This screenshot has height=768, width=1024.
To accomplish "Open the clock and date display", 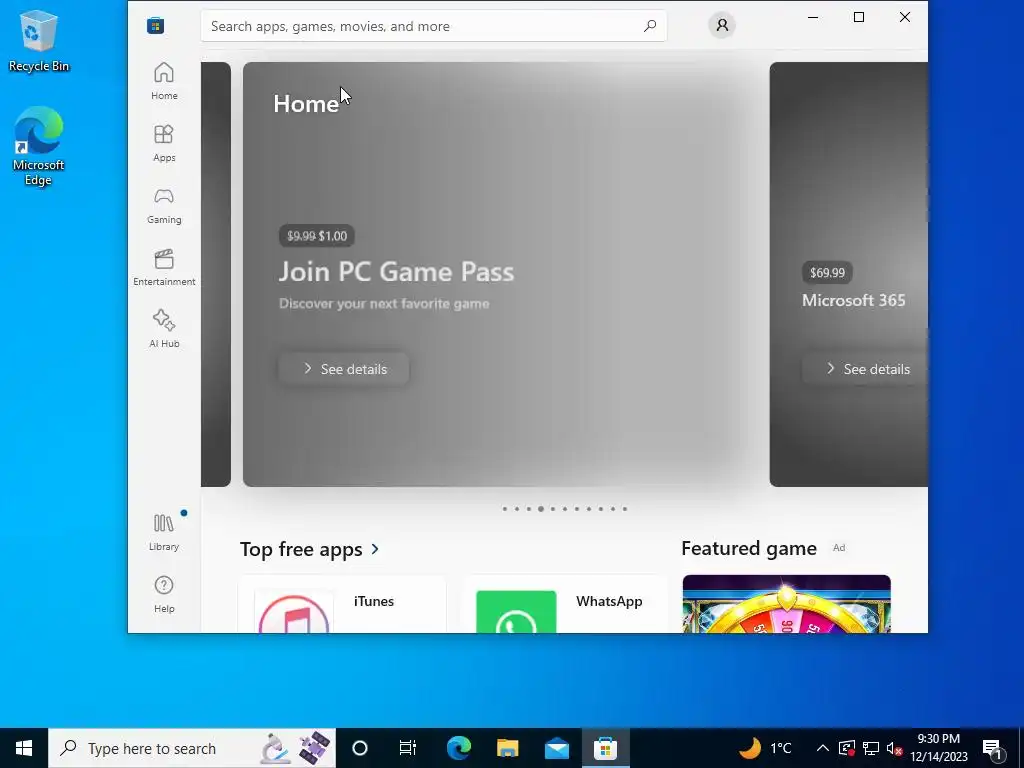I will pos(938,748).
